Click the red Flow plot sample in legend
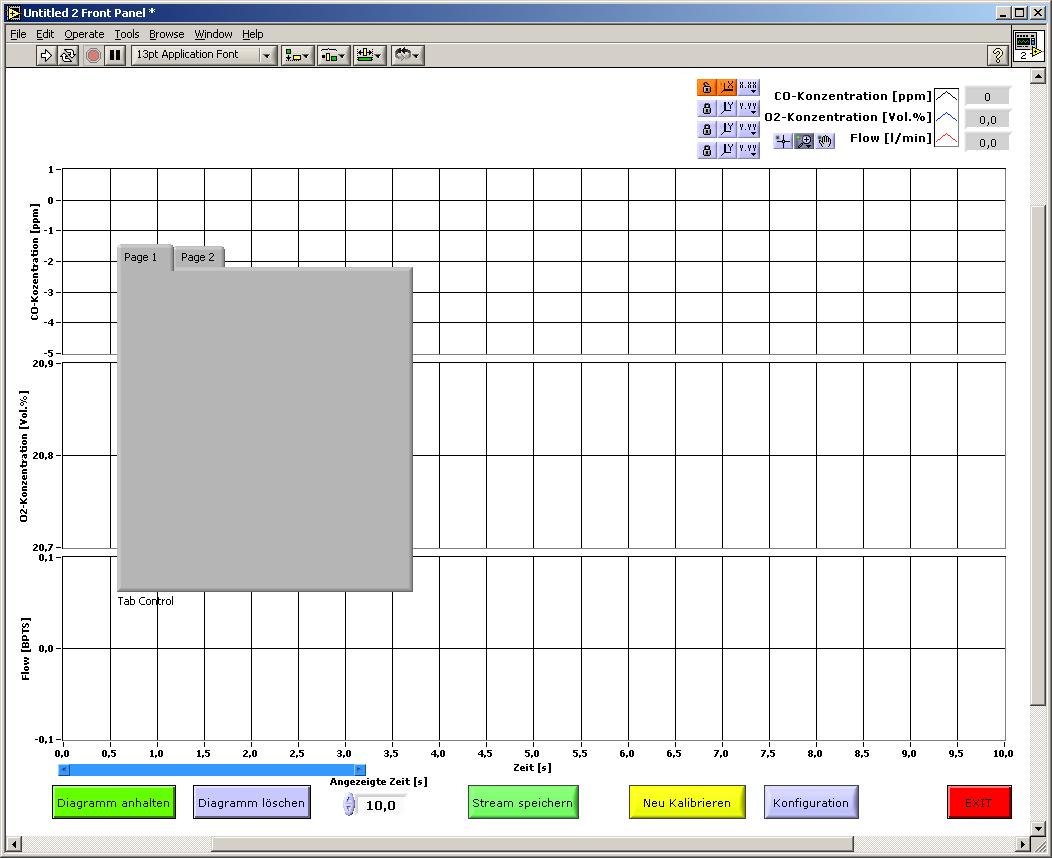This screenshot has height=858, width=1052. point(947,138)
